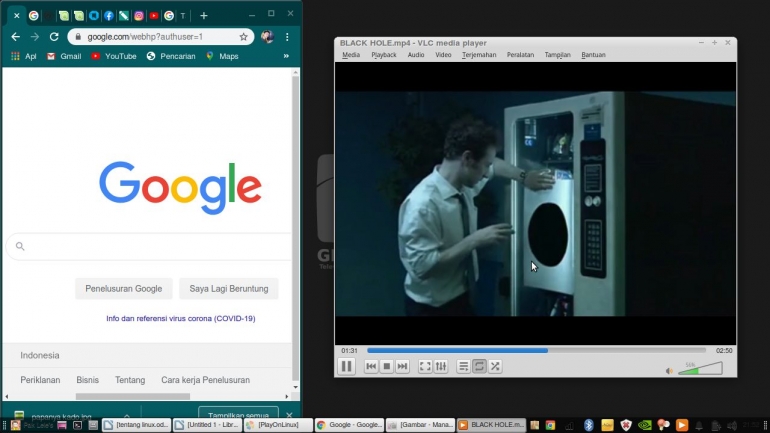Open a new Chrome tab
This screenshot has height=433, width=770.
(x=204, y=16)
